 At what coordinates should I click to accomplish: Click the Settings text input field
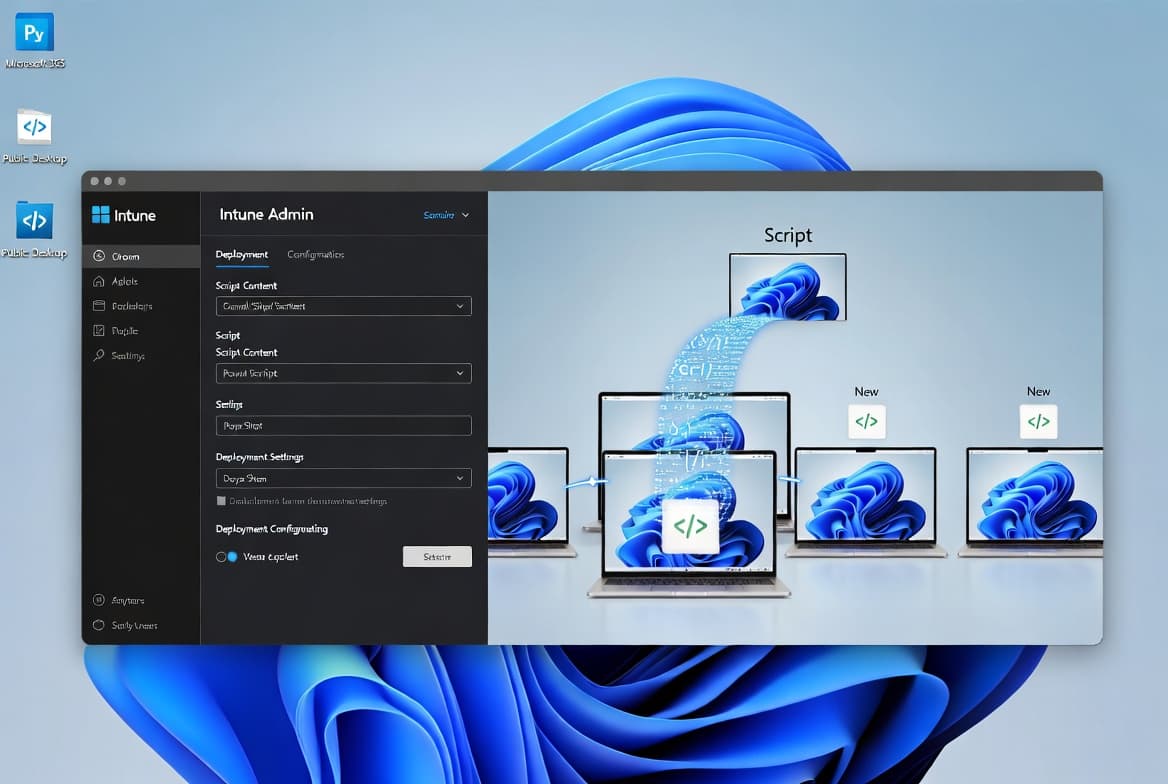343,426
